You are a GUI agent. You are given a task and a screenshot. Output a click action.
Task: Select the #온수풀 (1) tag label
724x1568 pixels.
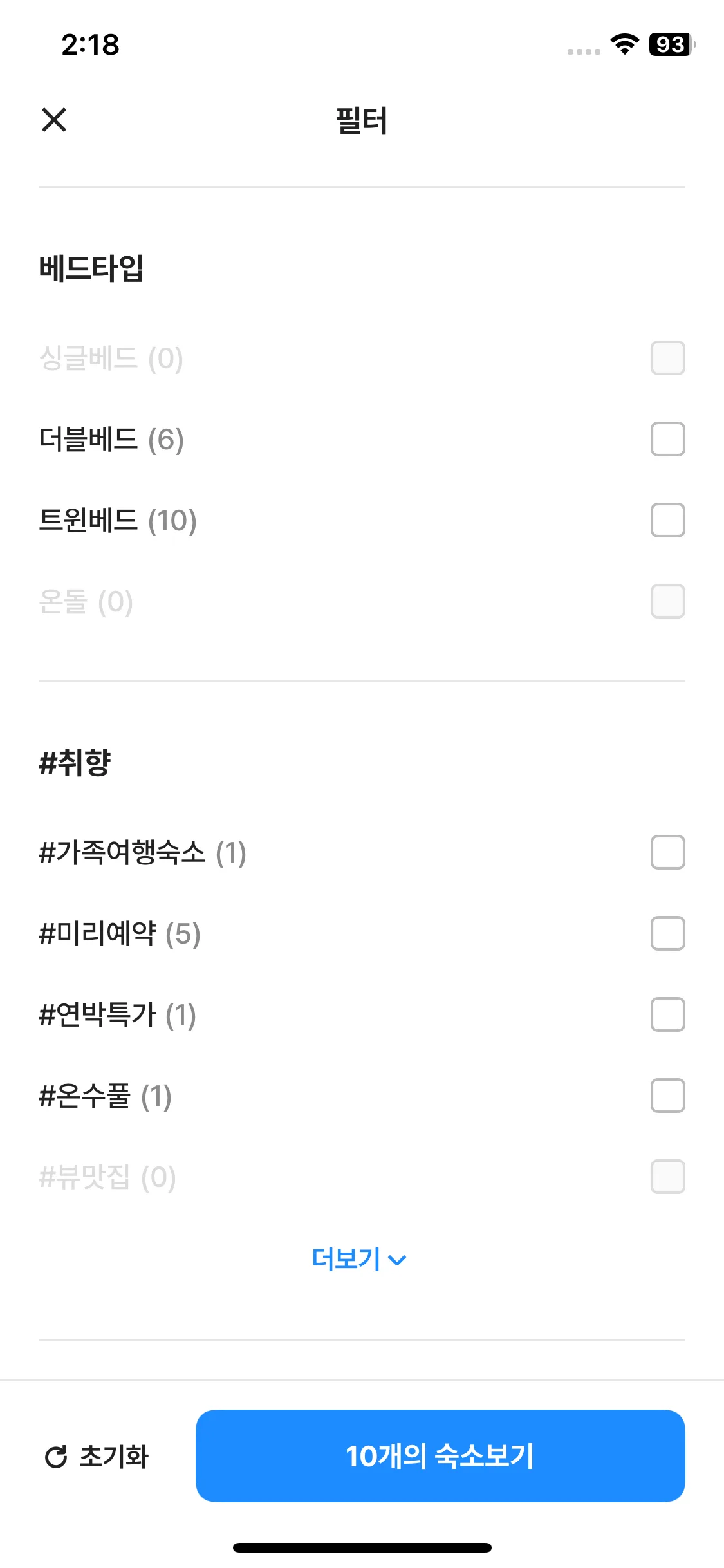pyautogui.click(x=106, y=1096)
